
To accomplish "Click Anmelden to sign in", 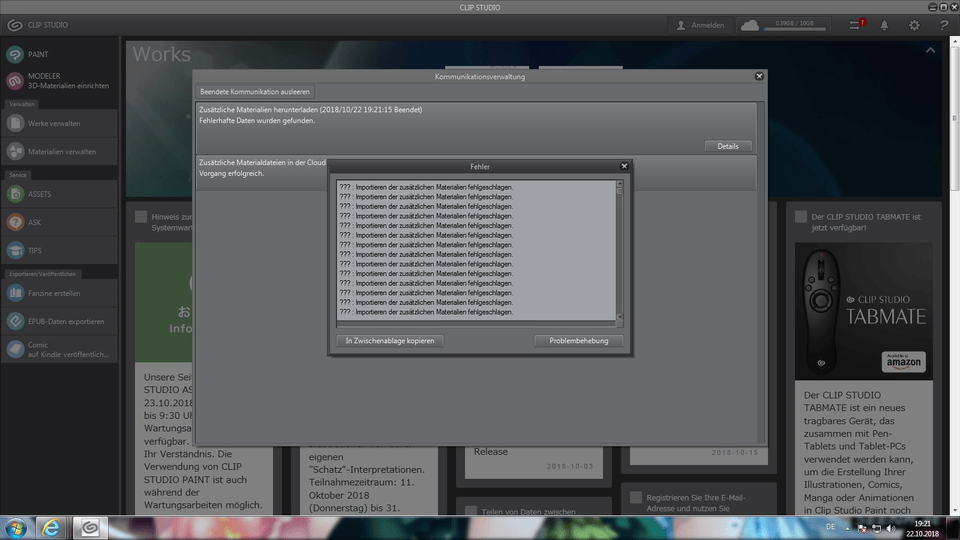I will [700, 25].
